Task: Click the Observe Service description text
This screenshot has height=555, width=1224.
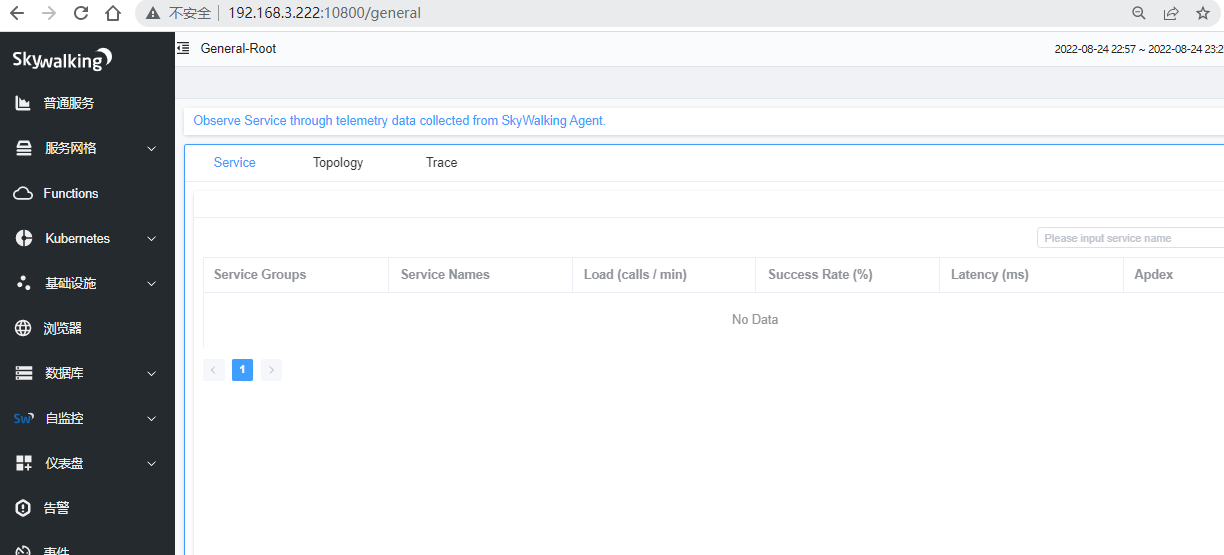Action: click(400, 120)
